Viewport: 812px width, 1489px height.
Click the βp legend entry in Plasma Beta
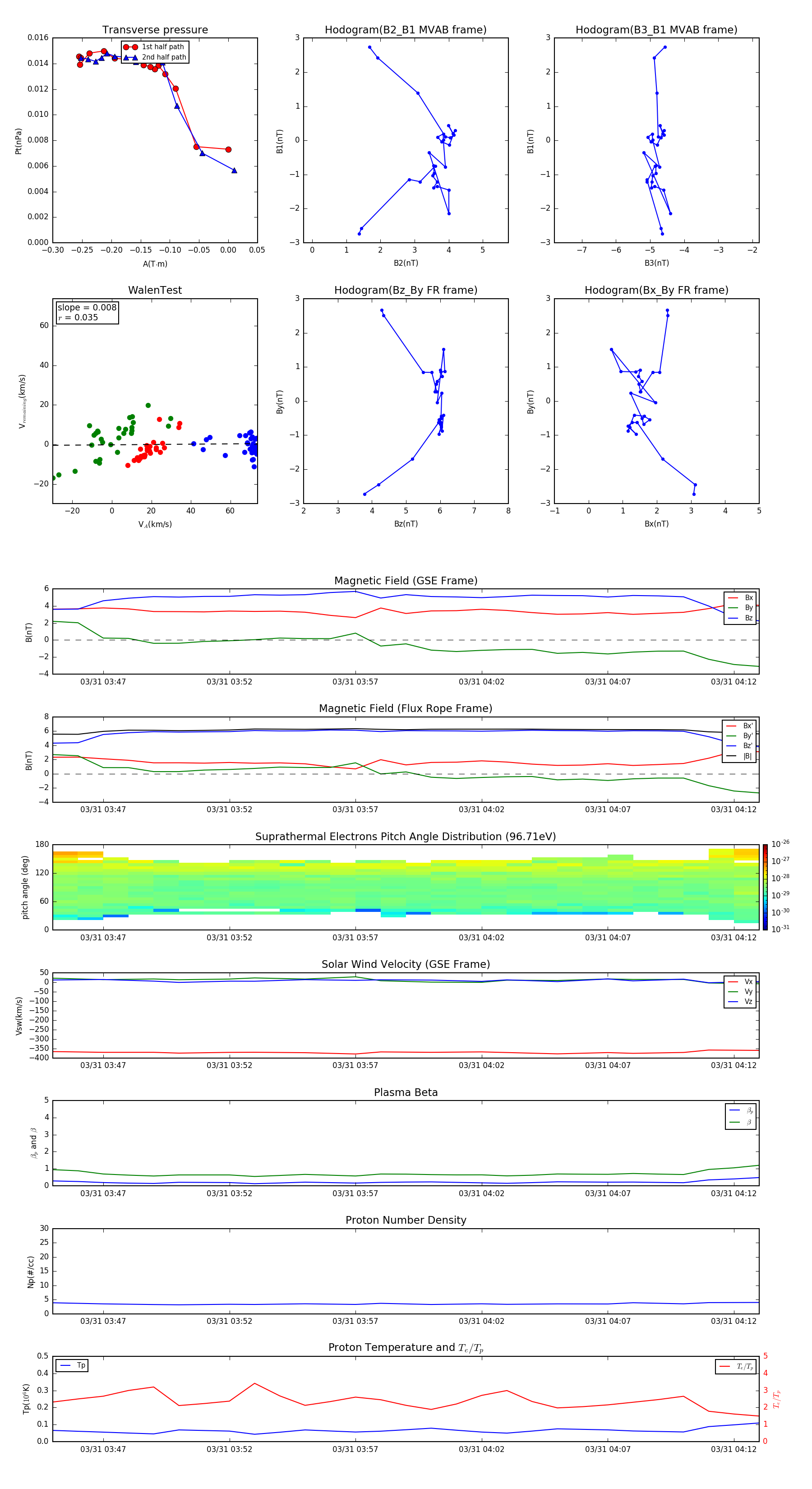tap(742, 1110)
